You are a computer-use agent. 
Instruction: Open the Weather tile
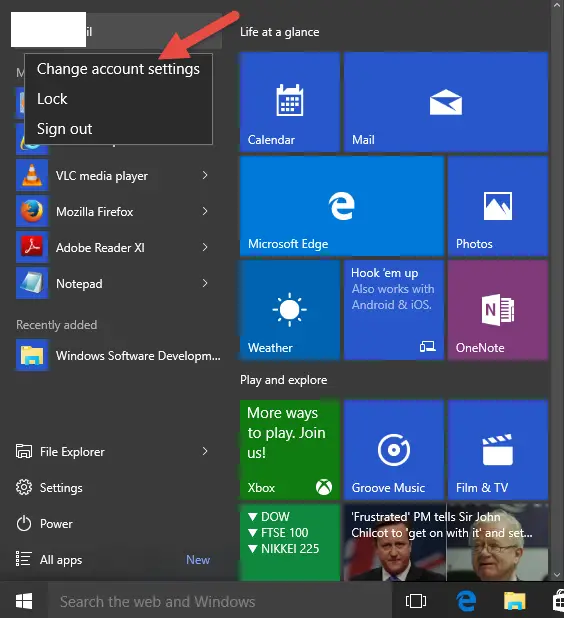pos(290,310)
